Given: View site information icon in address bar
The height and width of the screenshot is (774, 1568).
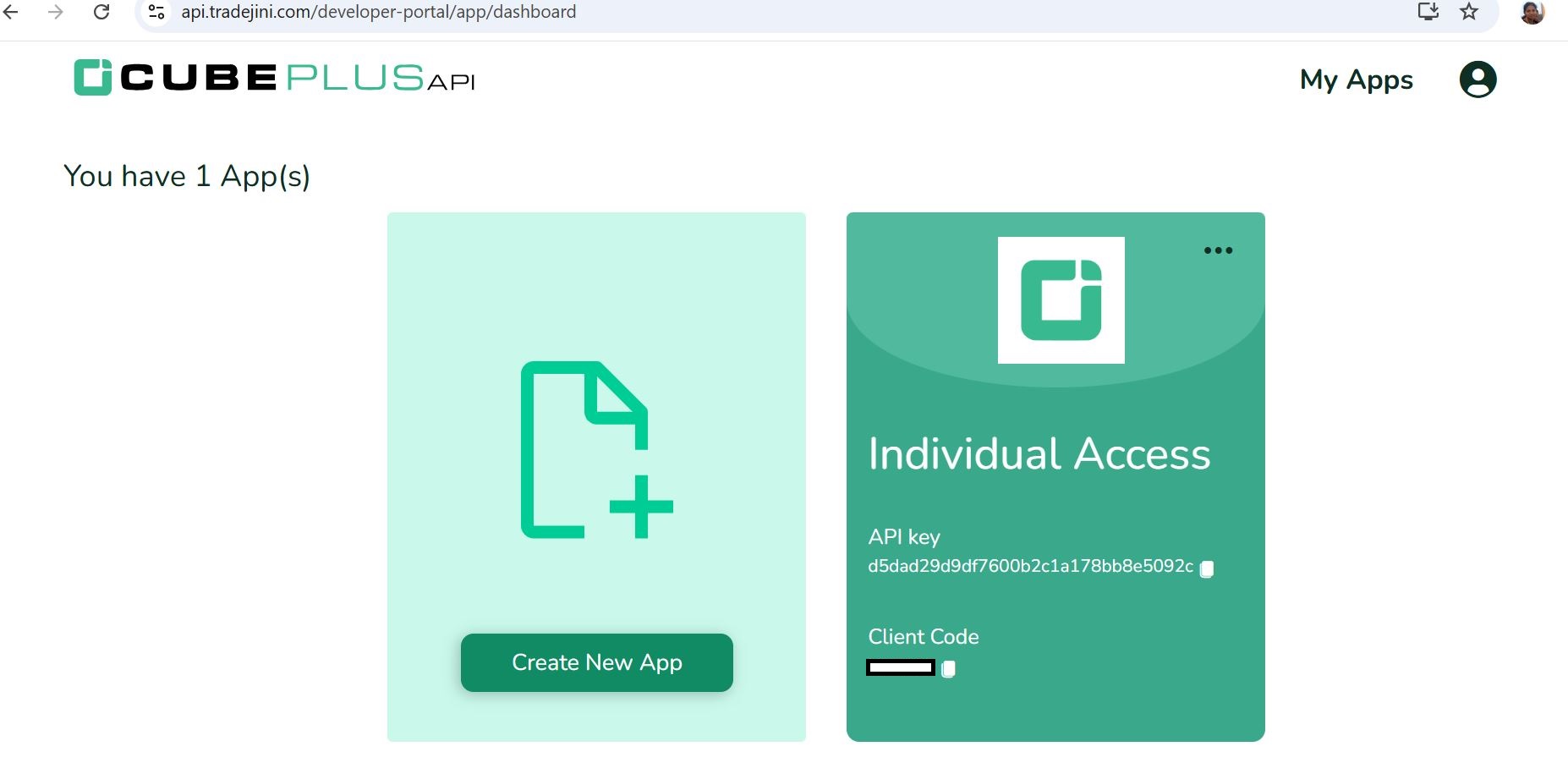Looking at the screenshot, I should 156,12.
